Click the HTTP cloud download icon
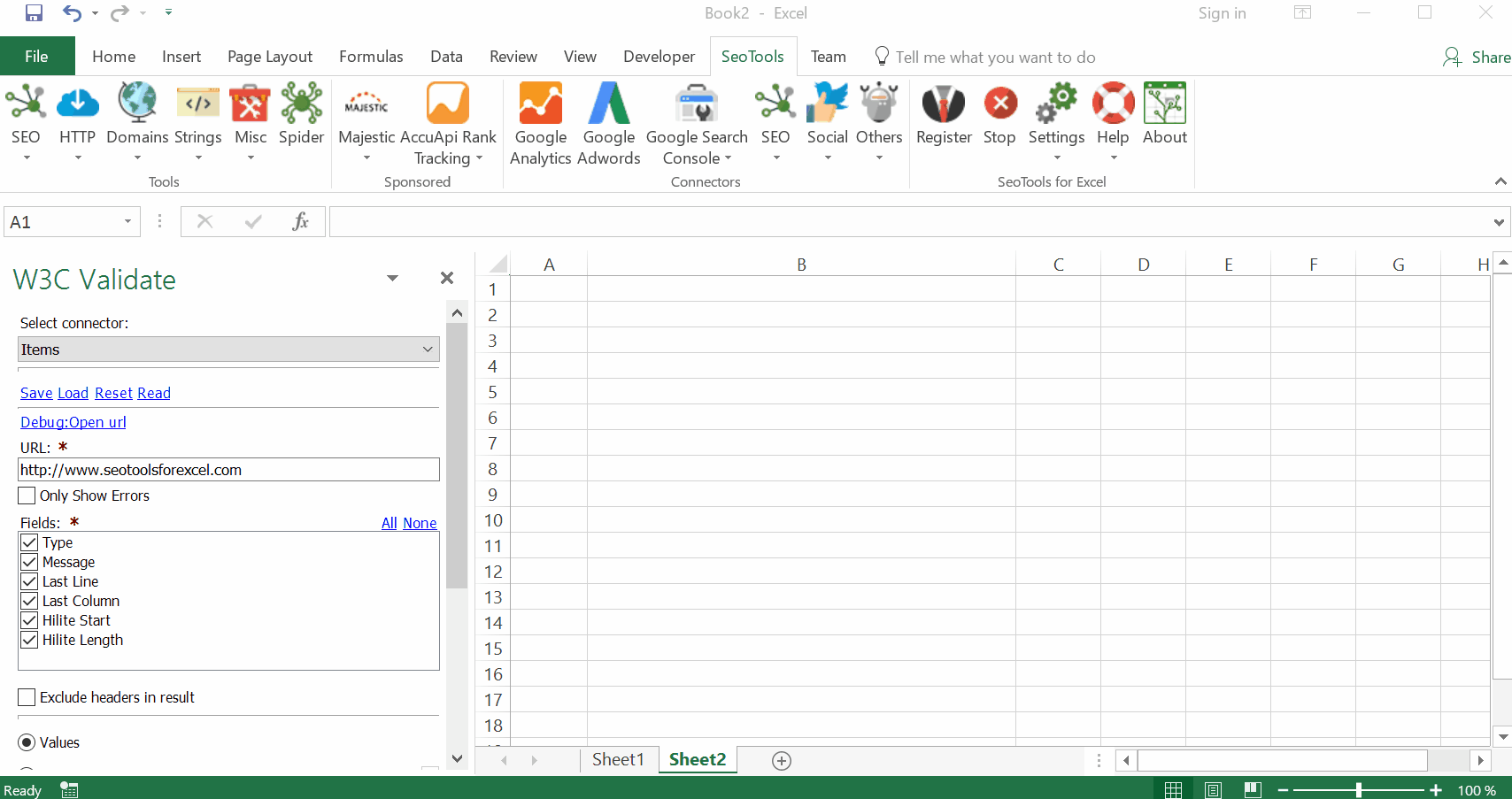This screenshot has height=799, width=1512. [77, 104]
